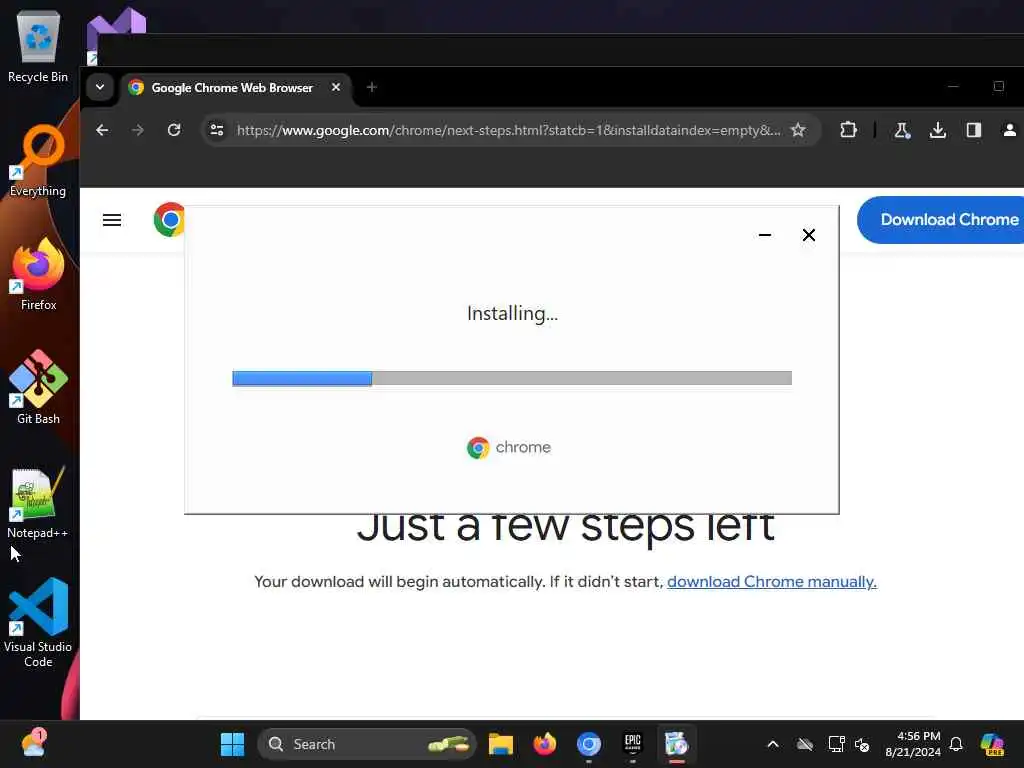This screenshot has width=1024, height=768.
Task: Click the Download Chrome button
Action: [941, 220]
